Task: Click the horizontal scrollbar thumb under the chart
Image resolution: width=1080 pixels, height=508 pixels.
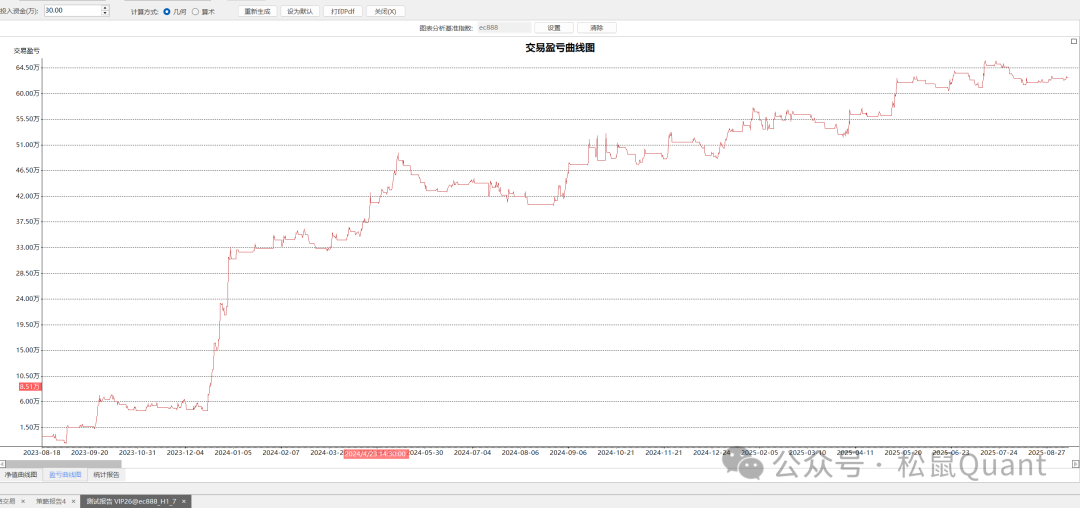Action: (x=62, y=463)
